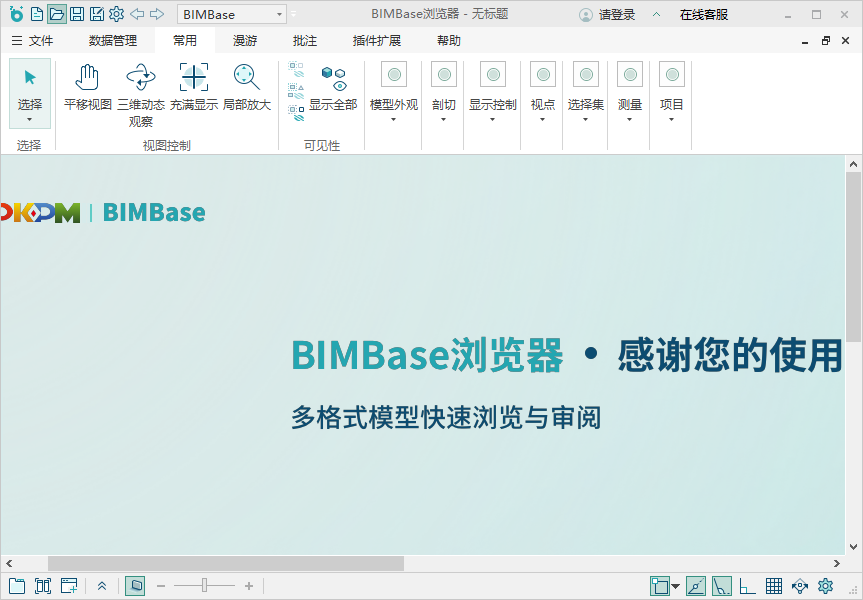Image resolution: width=863 pixels, height=600 pixels.
Task: Click the horizontal scrollbar thumb
Action: click(226, 563)
